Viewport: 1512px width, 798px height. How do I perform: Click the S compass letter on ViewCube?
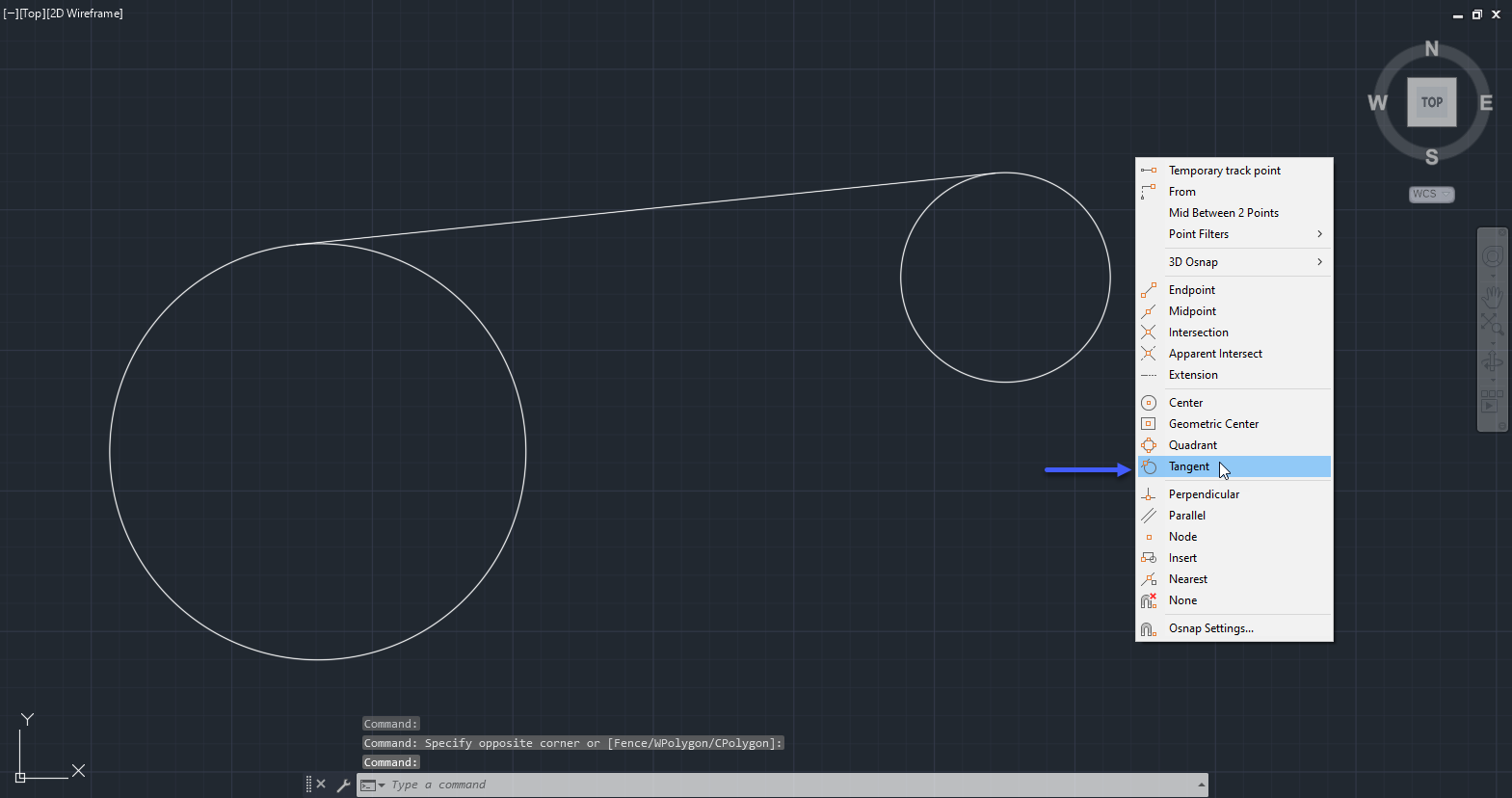click(1432, 157)
